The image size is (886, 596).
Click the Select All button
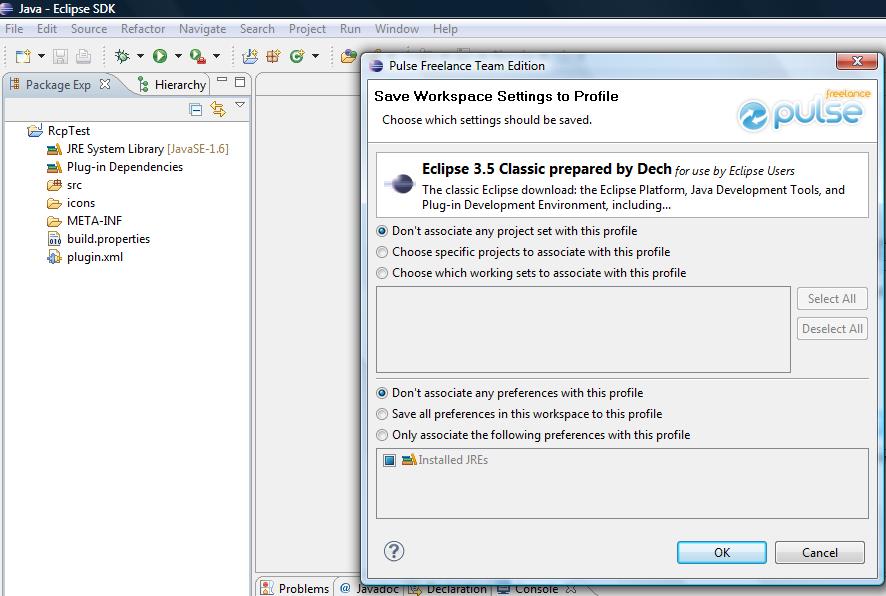[x=832, y=299]
